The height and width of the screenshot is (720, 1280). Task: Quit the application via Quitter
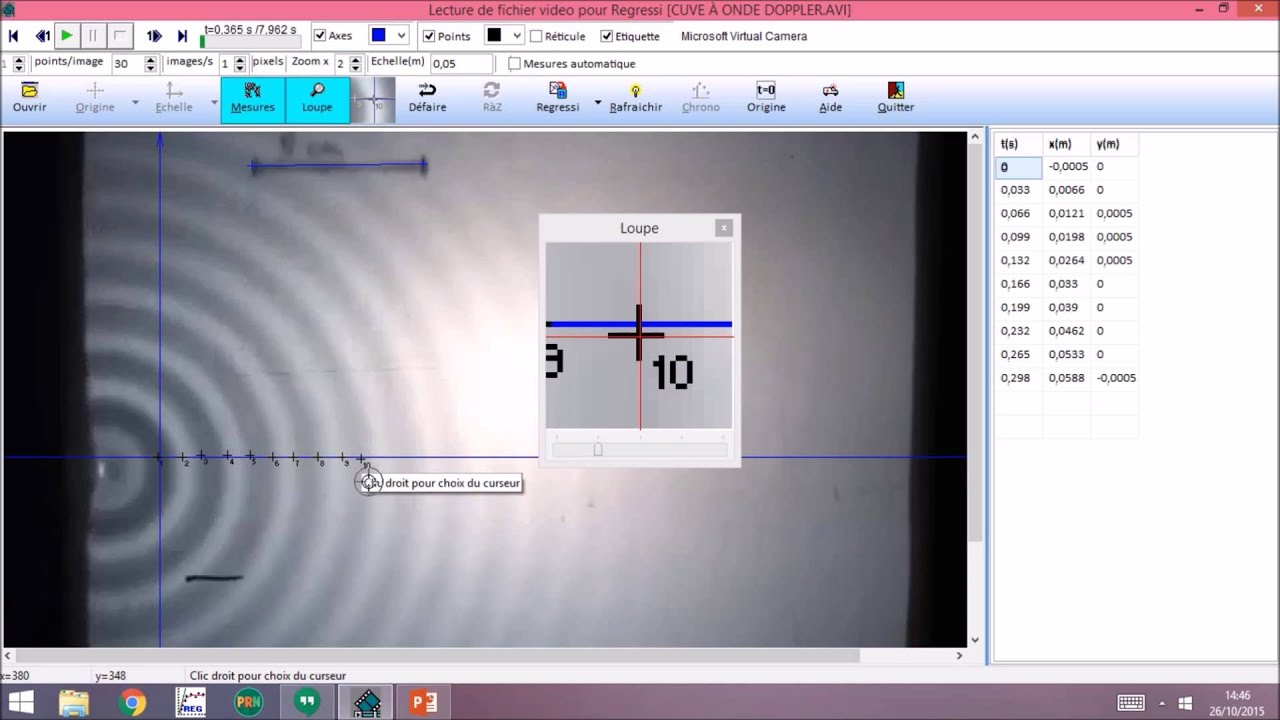[x=896, y=98]
